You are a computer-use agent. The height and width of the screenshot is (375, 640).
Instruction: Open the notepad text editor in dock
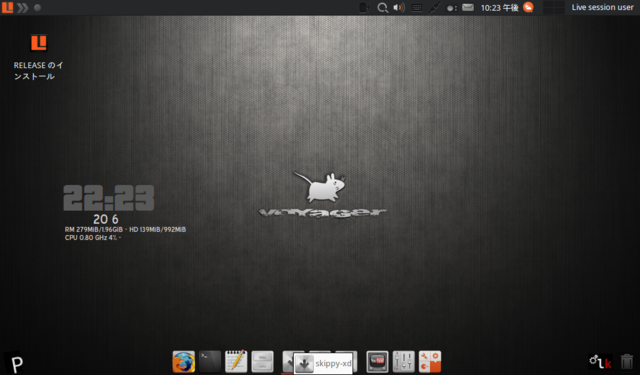(x=236, y=362)
